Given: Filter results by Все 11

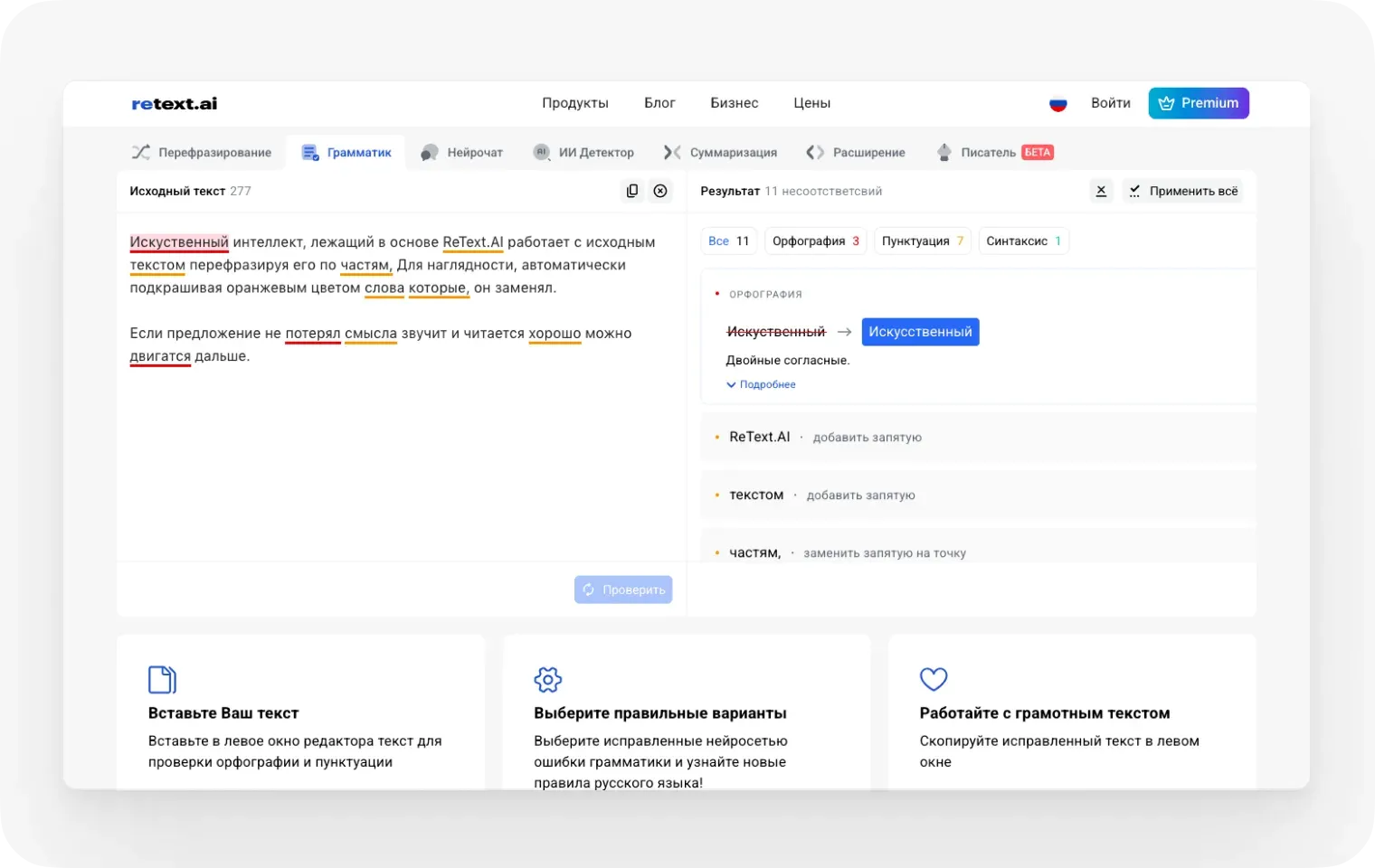Looking at the screenshot, I should point(729,241).
